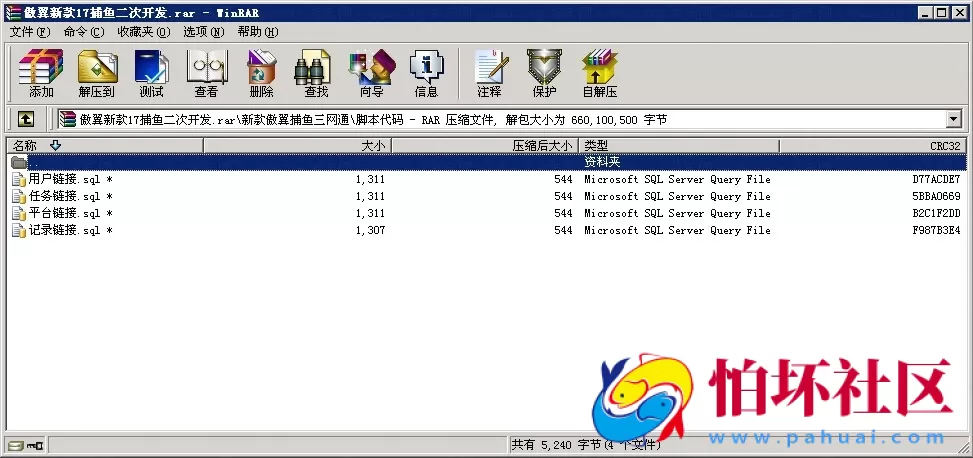Open the 文件 (File) menu
Viewport: 973px width, 458px height.
[29, 32]
